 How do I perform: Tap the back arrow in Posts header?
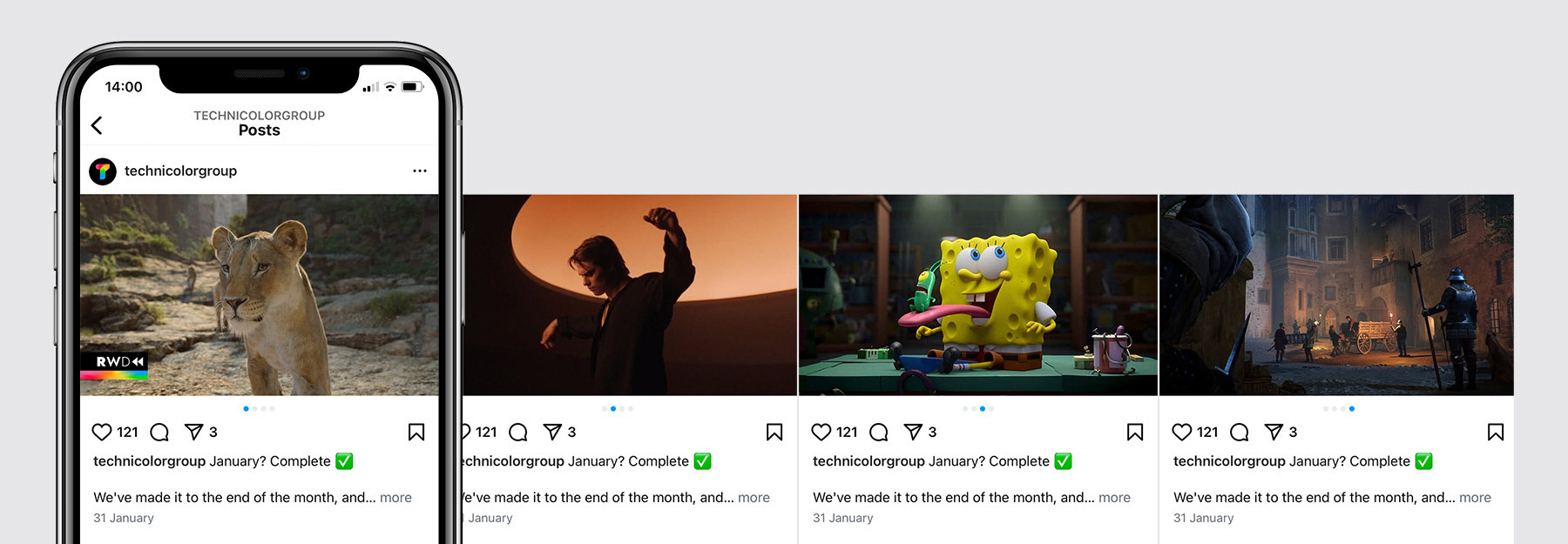tap(97, 125)
